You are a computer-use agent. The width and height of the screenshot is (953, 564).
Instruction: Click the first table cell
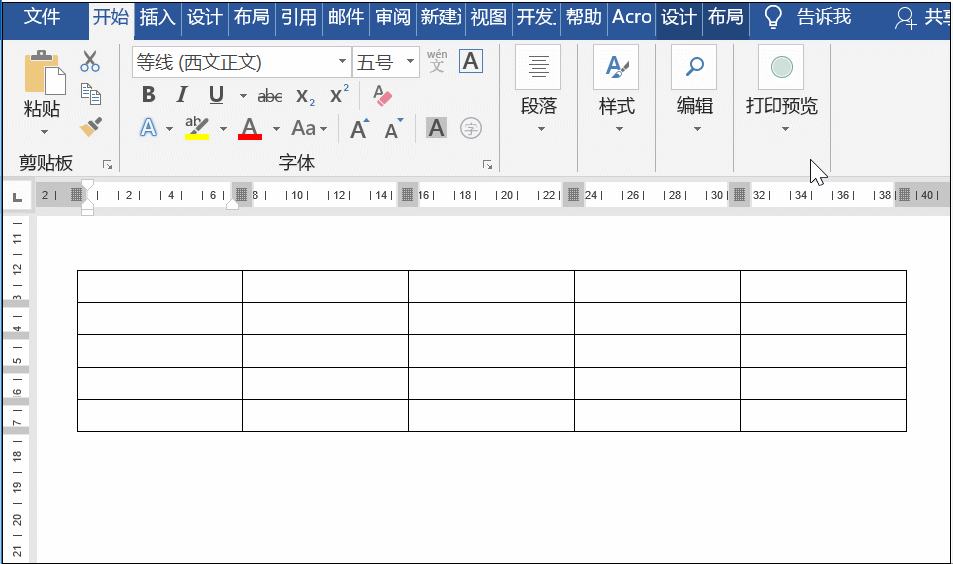[160, 287]
